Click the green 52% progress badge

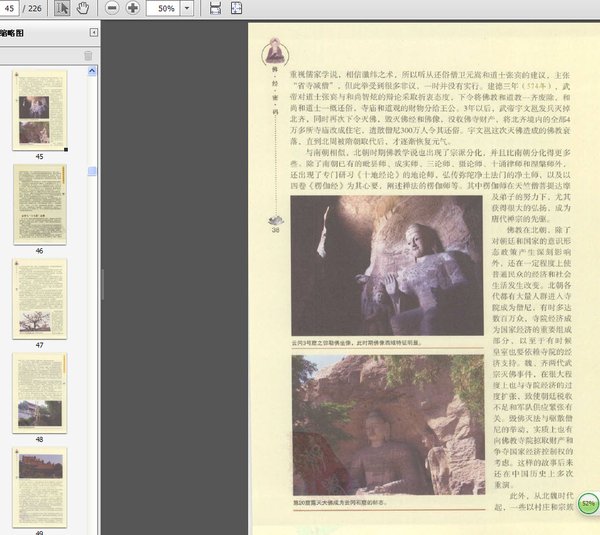tap(587, 503)
